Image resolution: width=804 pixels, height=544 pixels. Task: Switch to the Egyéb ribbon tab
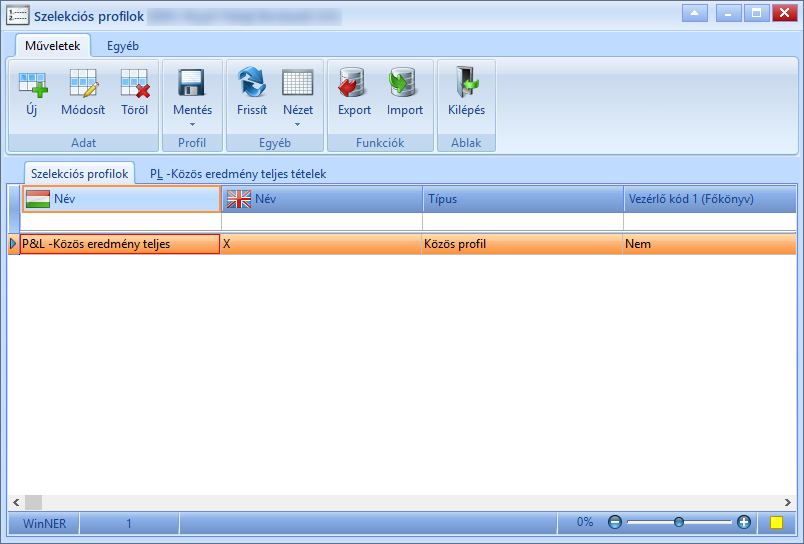123,46
